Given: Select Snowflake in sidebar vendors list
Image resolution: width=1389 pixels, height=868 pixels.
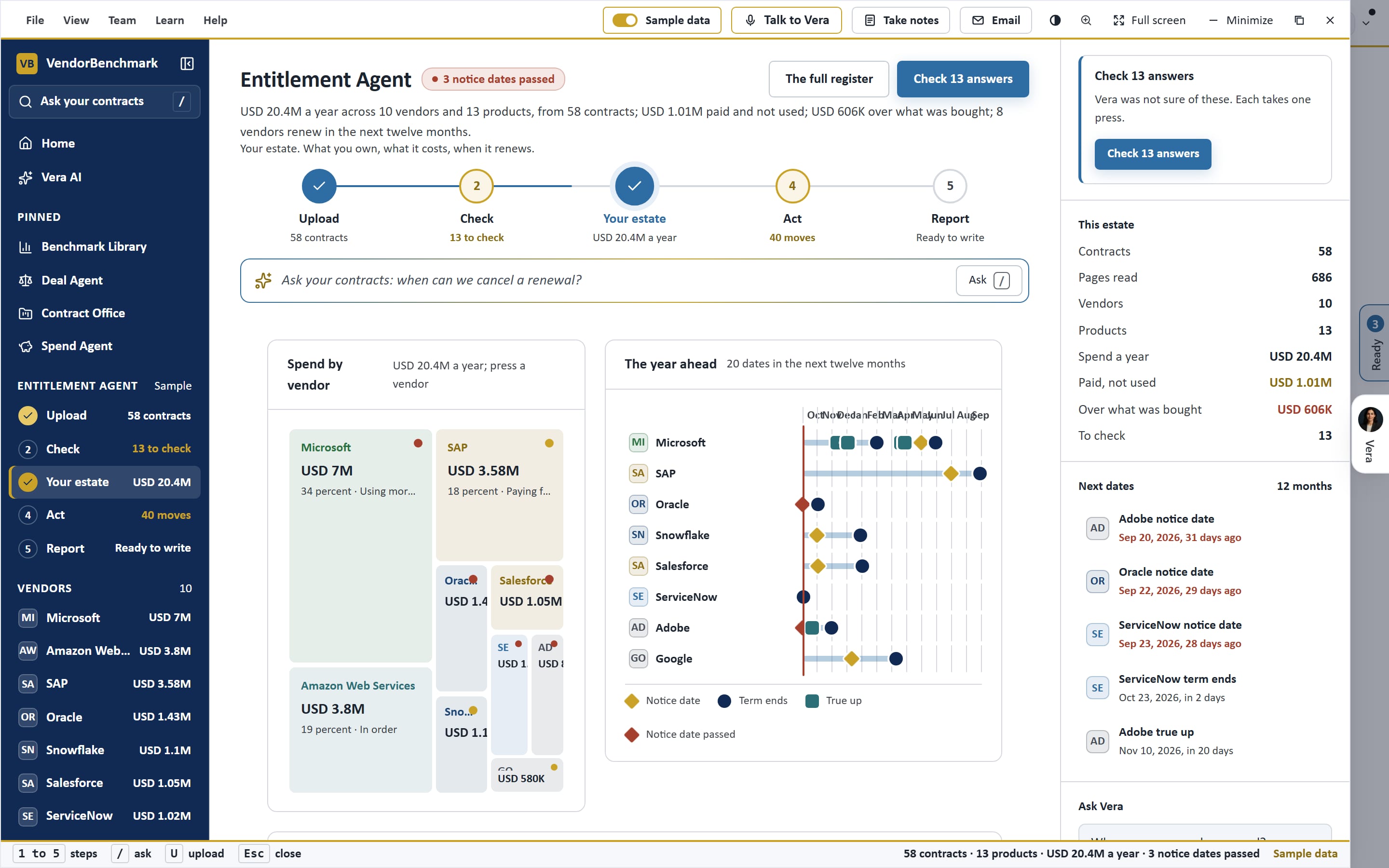Looking at the screenshot, I should (105, 750).
